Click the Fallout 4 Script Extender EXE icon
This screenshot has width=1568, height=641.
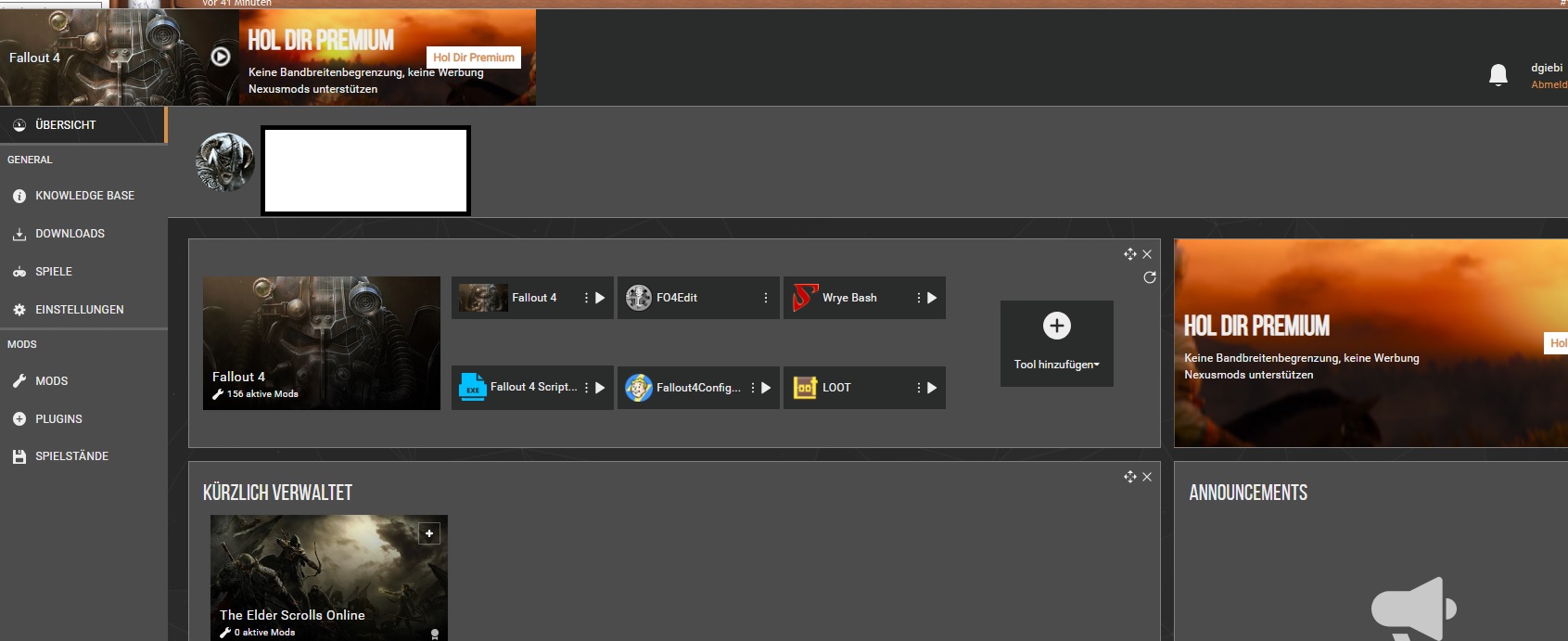[473, 388]
